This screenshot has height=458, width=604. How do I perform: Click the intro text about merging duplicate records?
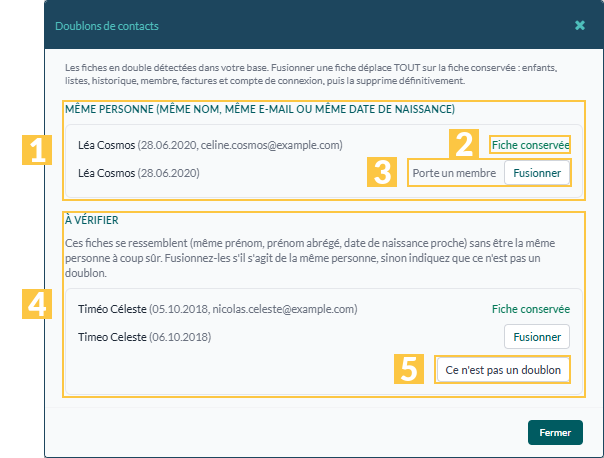coord(311,74)
